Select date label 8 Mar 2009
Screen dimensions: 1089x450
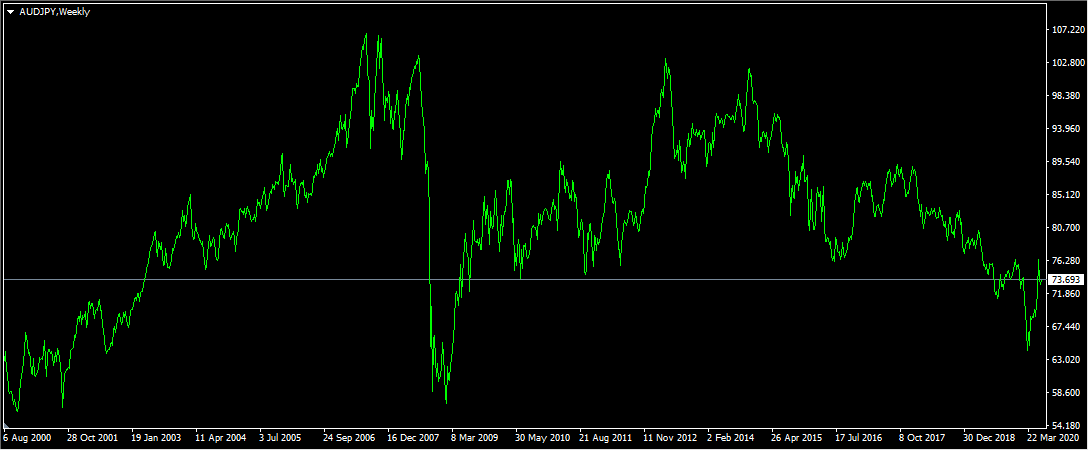pyautogui.click(x=474, y=439)
